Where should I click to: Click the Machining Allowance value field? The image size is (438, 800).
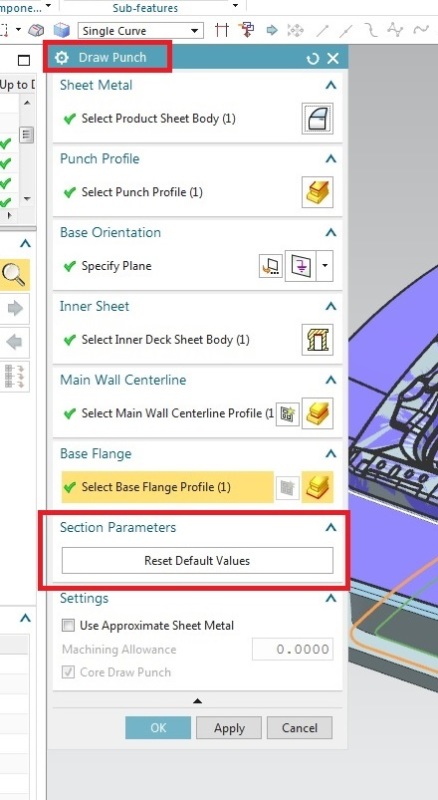click(x=293, y=649)
